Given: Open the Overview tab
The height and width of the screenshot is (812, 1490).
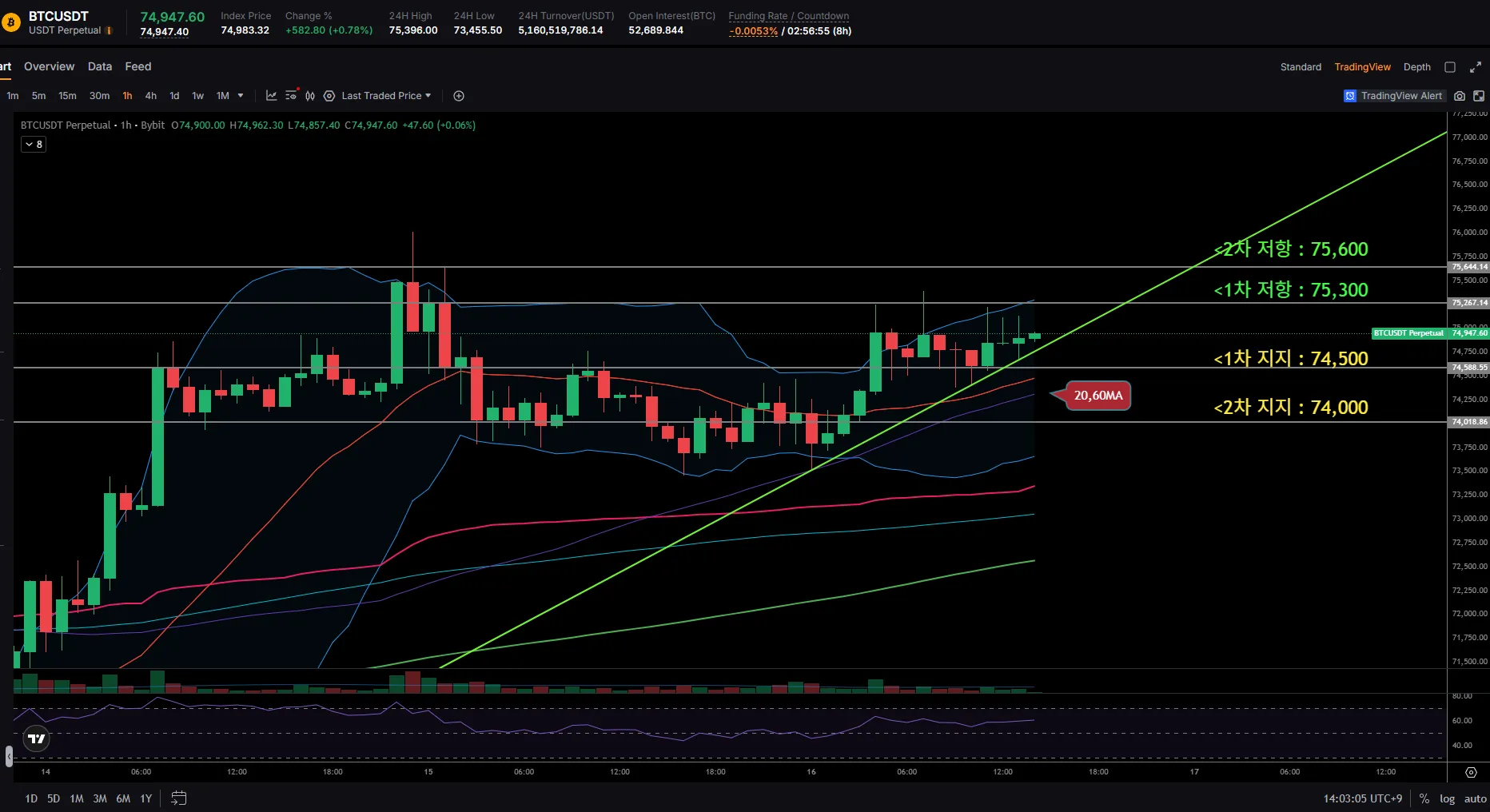Looking at the screenshot, I should (x=49, y=66).
